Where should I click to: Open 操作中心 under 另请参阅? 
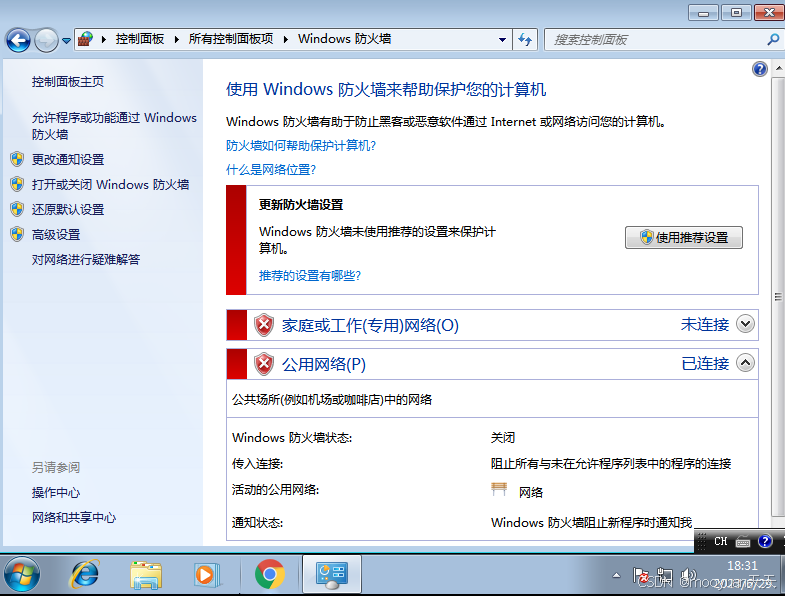click(56, 493)
